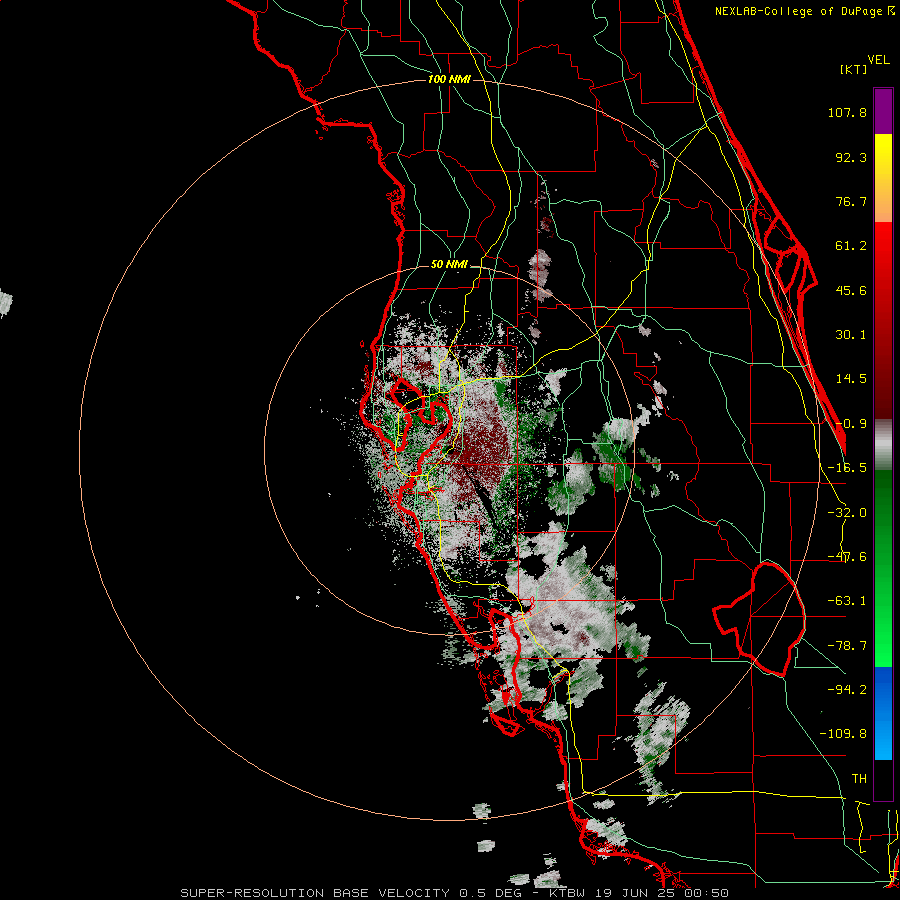
Task: Click the 76.7 scale value
Action: tap(851, 201)
